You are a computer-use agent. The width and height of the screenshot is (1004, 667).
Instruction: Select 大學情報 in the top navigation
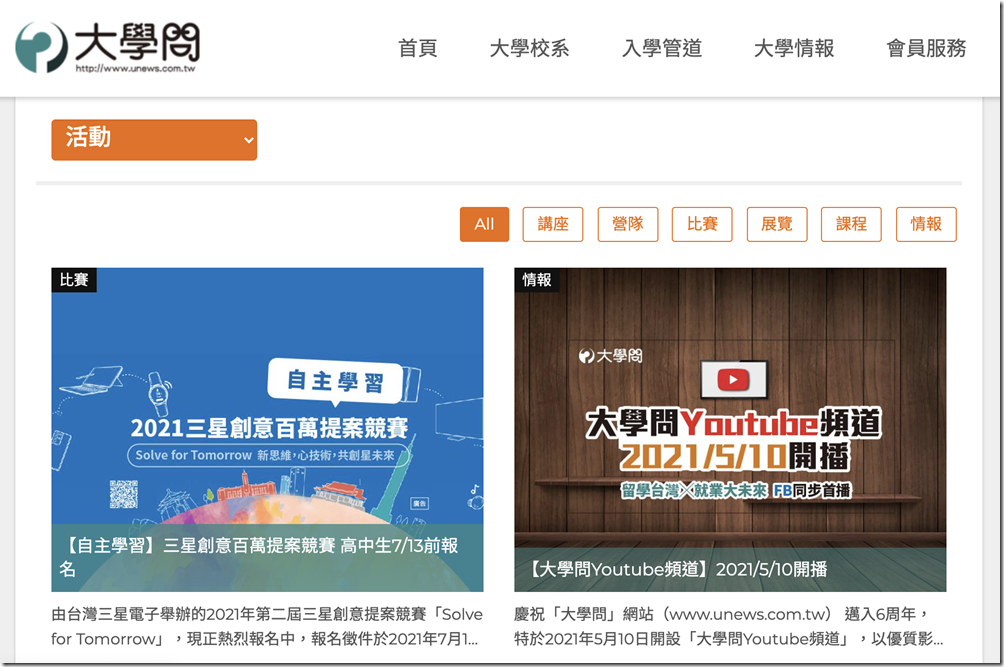coord(793,48)
